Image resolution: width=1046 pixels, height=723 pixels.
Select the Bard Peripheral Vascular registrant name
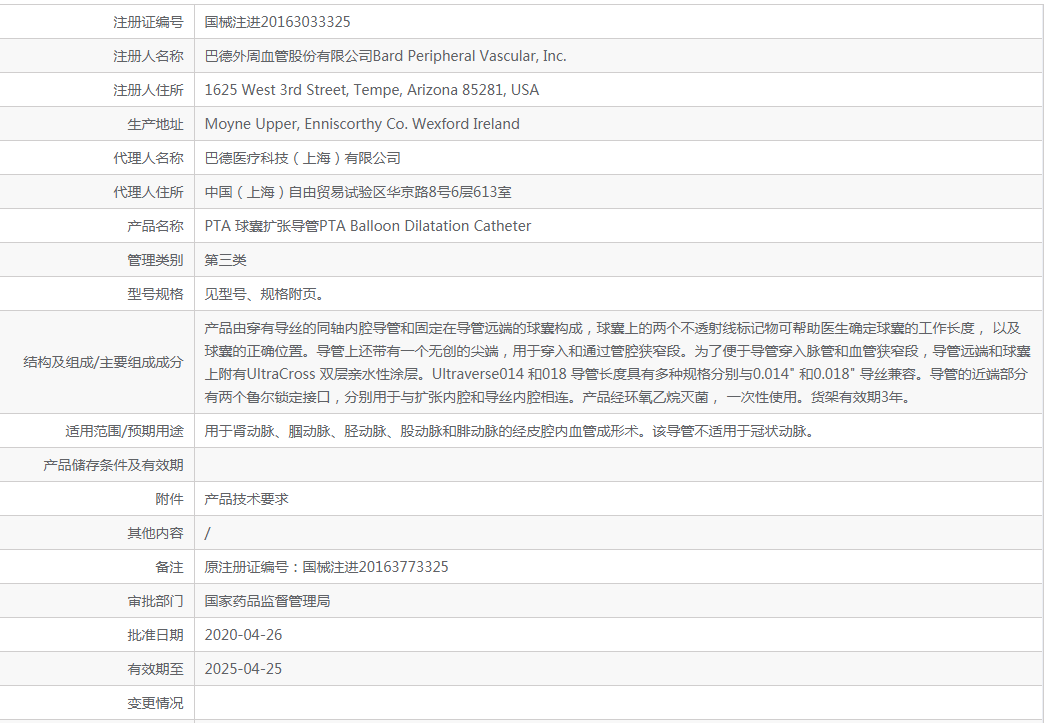[385, 56]
